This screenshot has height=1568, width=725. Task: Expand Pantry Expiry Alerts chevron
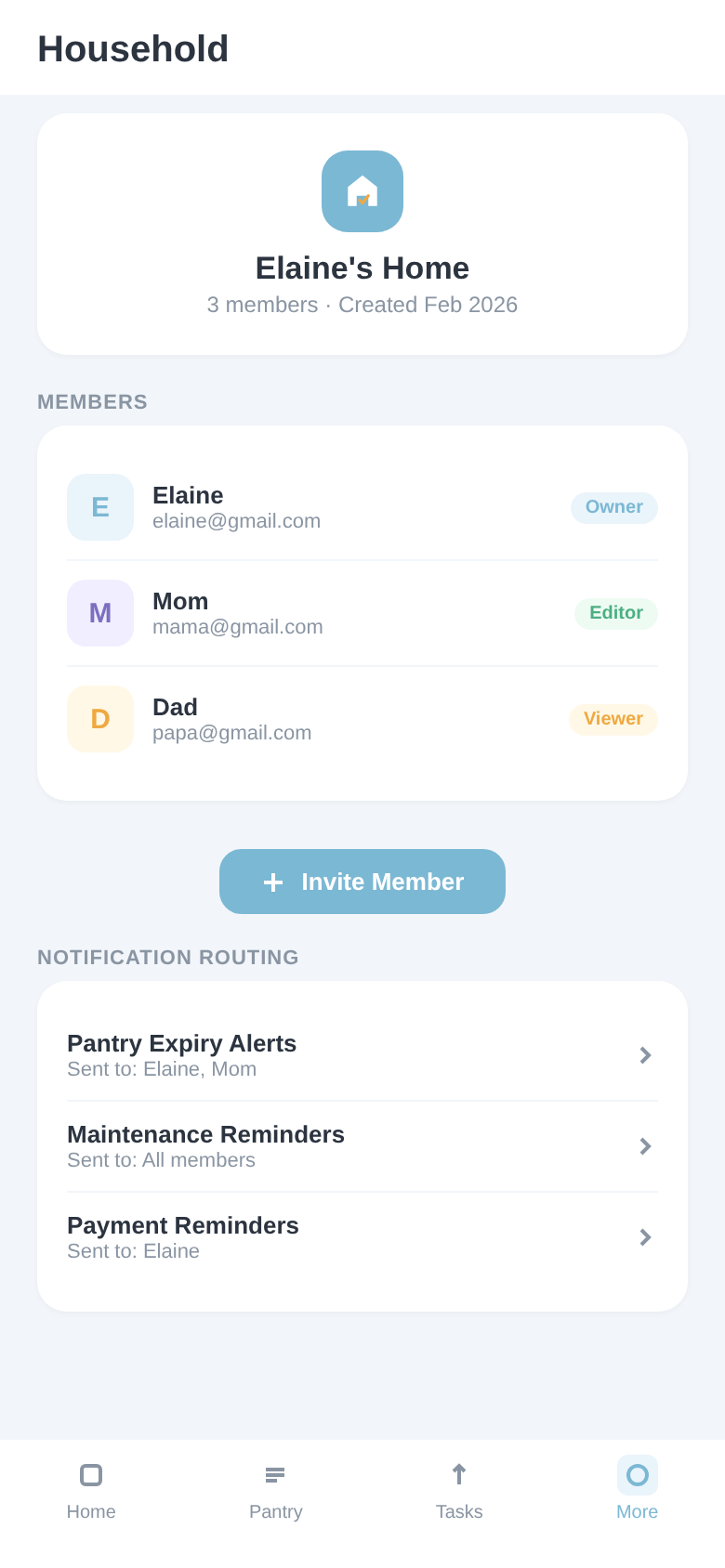645,1055
